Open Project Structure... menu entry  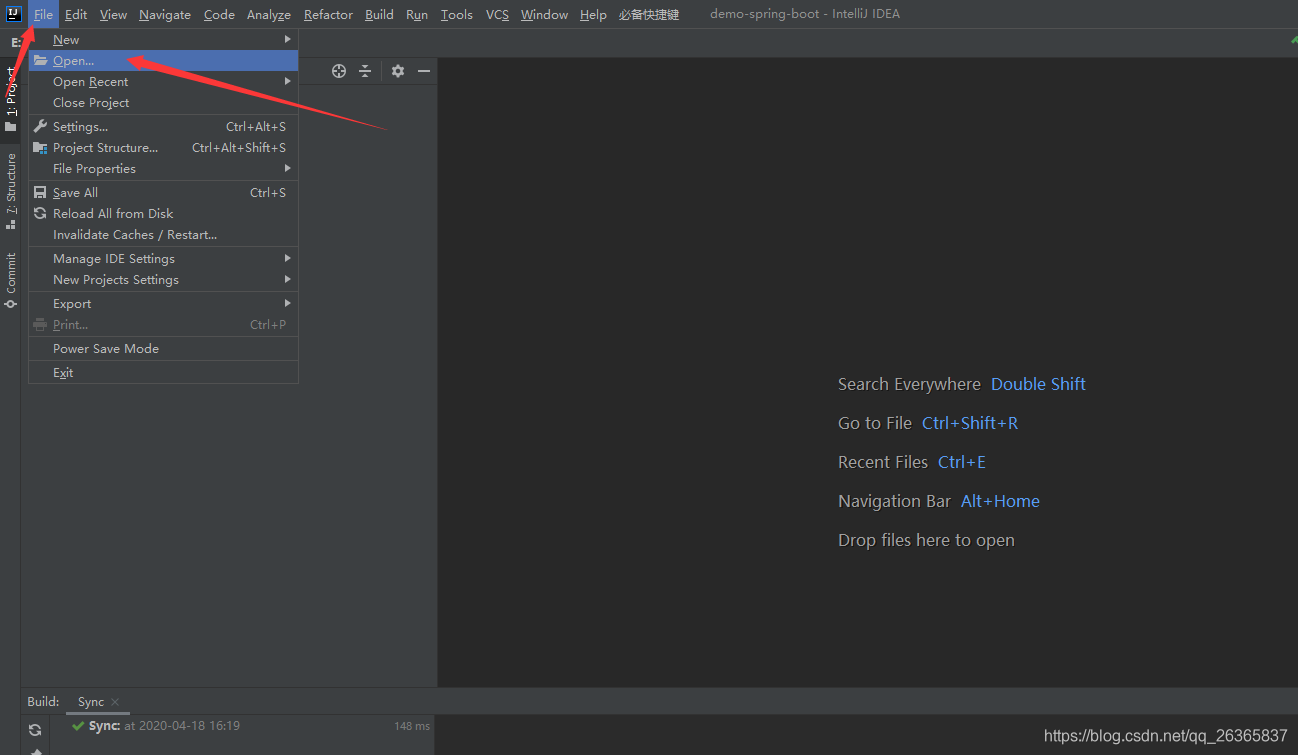pyautogui.click(x=163, y=148)
